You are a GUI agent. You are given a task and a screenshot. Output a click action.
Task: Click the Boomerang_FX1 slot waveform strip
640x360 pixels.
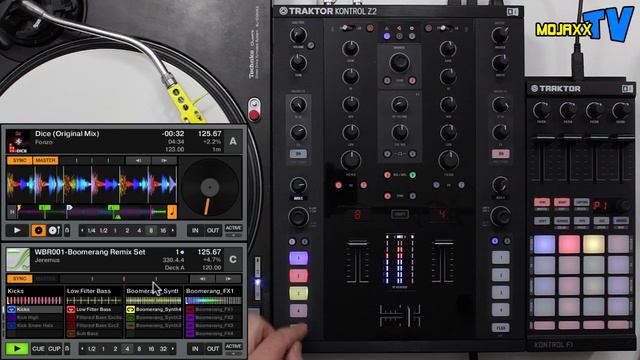click(213, 300)
